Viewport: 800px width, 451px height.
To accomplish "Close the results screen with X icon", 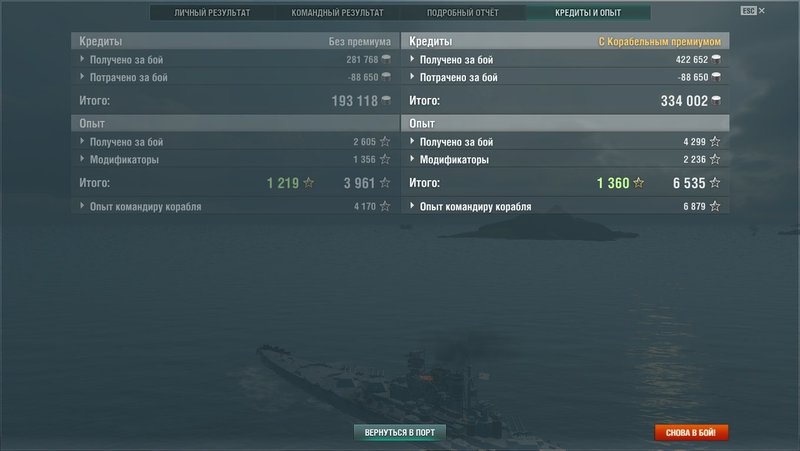I will [x=762, y=11].
